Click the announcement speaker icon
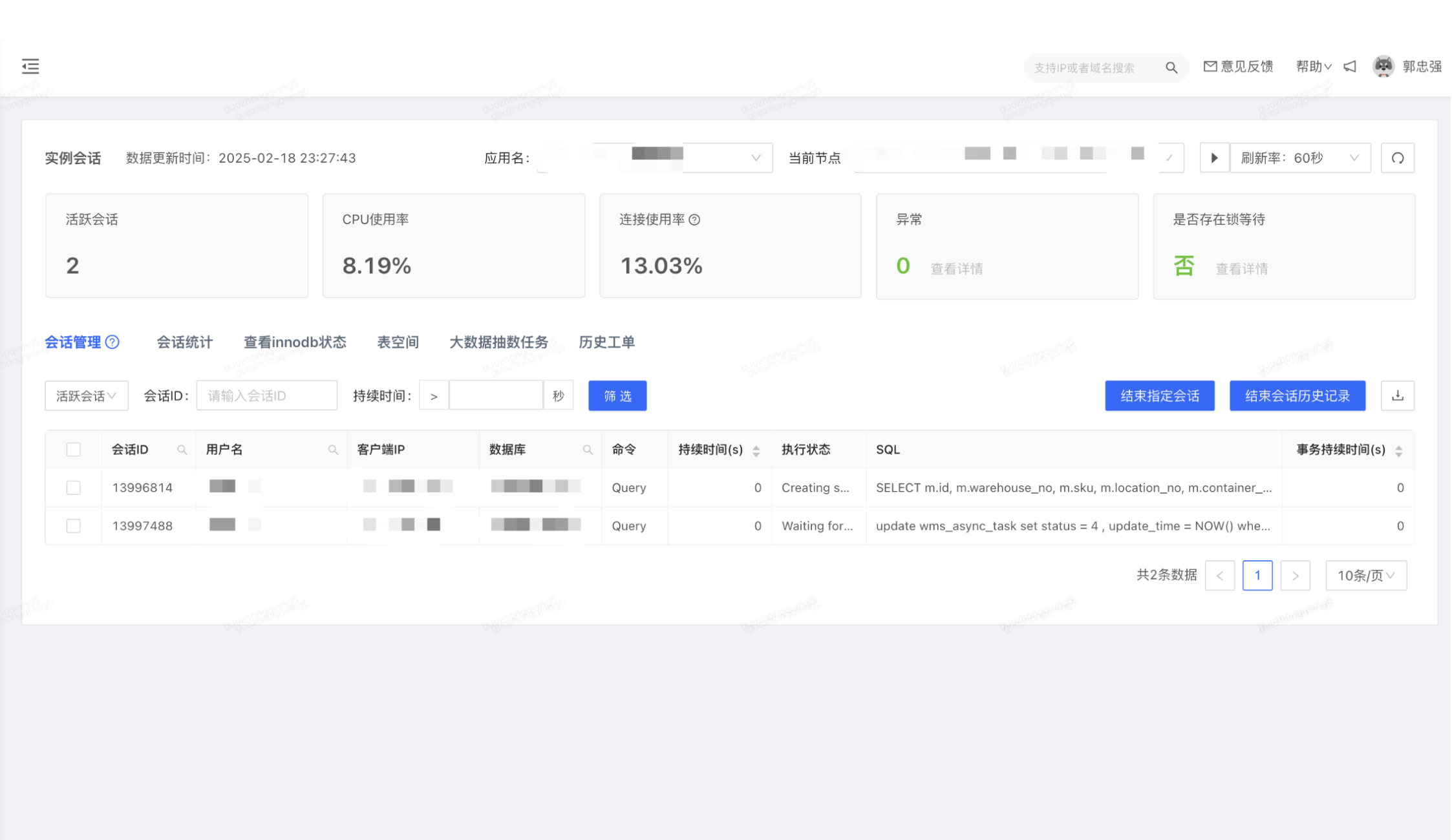Image resolution: width=1452 pixels, height=840 pixels. click(1349, 66)
